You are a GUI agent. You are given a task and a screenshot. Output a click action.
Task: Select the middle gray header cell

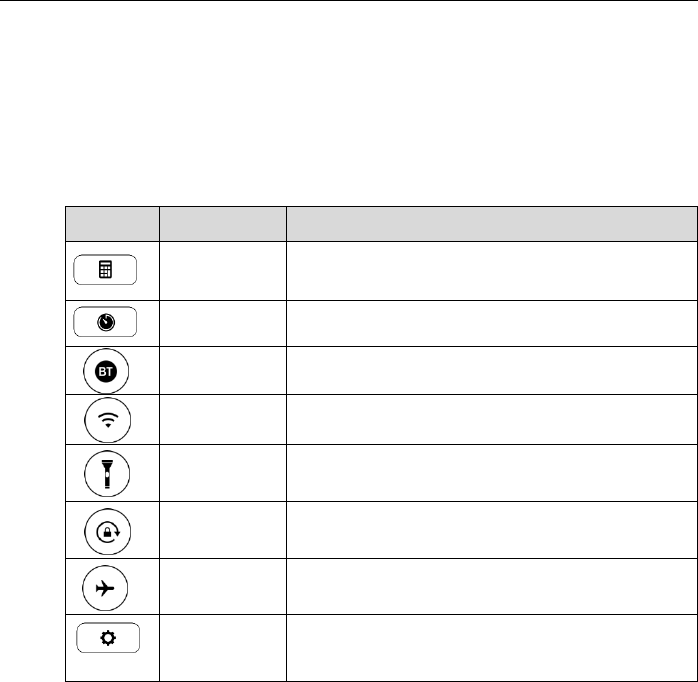tap(223, 224)
